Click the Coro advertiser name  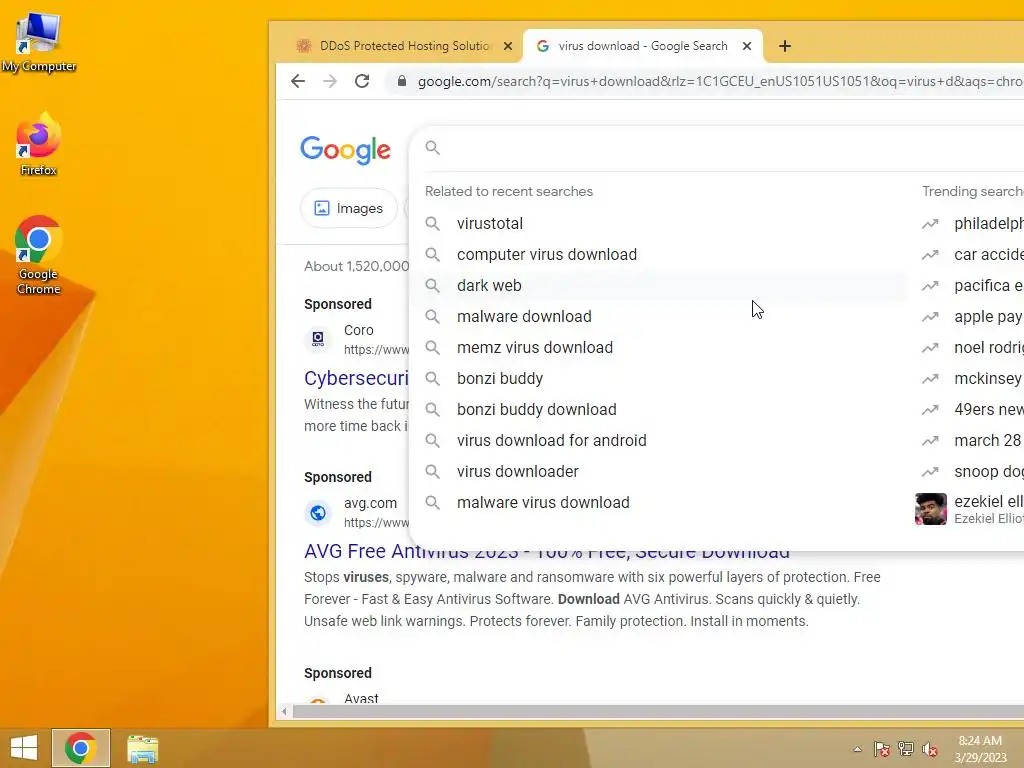pos(359,330)
